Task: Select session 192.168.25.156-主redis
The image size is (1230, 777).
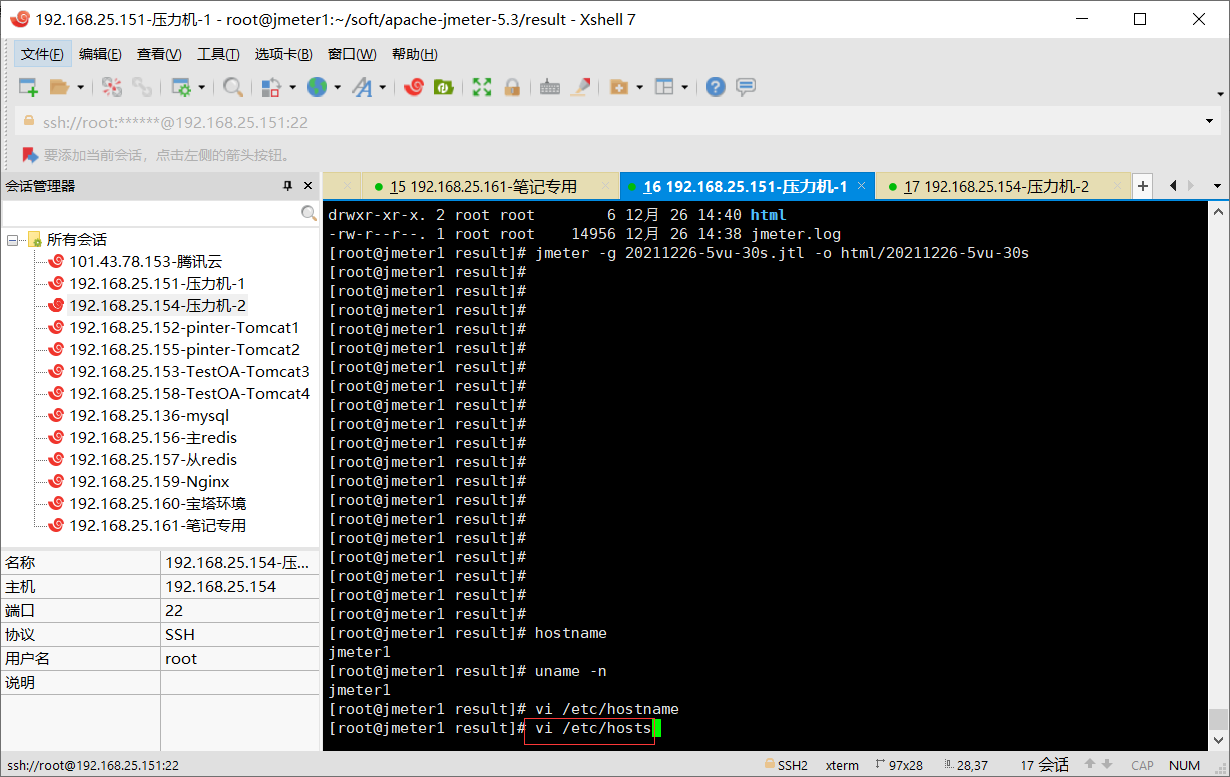Action: point(152,438)
